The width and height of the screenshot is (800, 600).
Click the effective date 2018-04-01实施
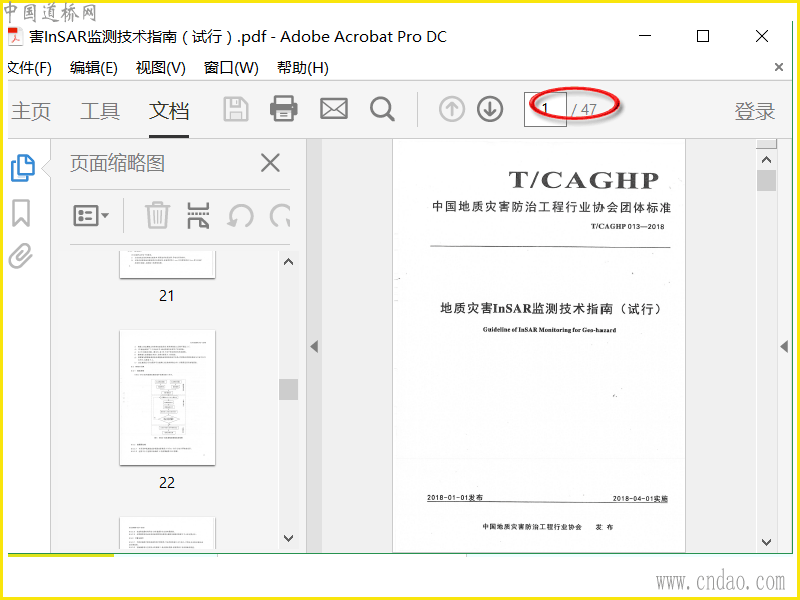tap(640, 498)
